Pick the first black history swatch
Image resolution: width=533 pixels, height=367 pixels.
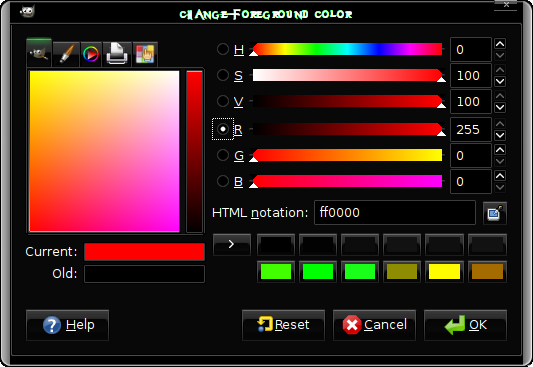click(x=276, y=244)
